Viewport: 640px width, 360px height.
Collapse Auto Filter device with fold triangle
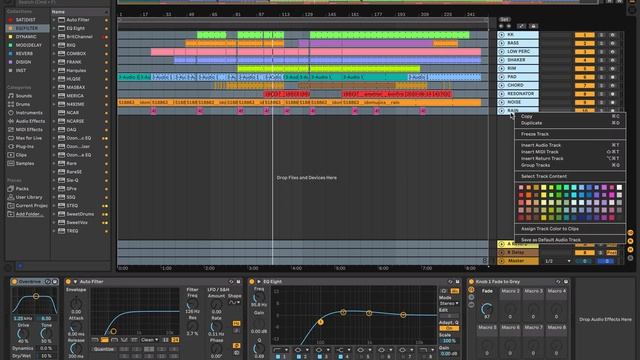pyautogui.click(x=75, y=282)
